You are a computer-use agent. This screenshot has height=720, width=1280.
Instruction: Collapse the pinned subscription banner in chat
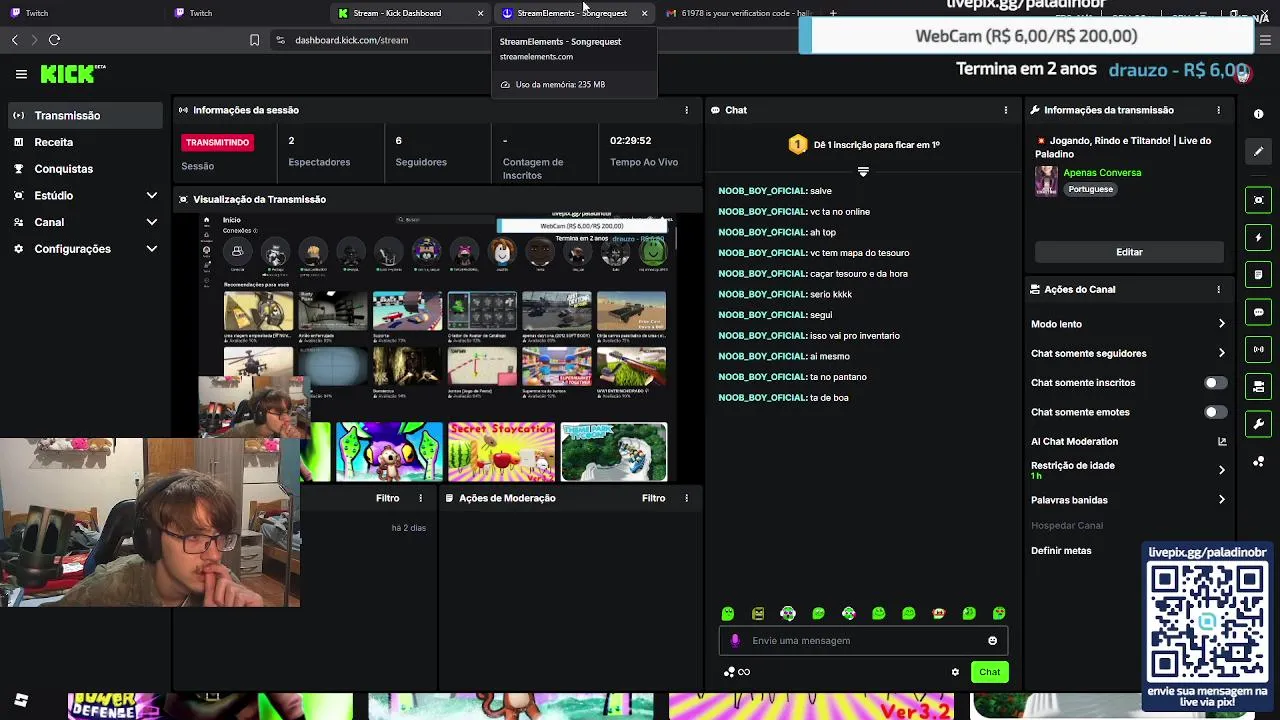(863, 172)
